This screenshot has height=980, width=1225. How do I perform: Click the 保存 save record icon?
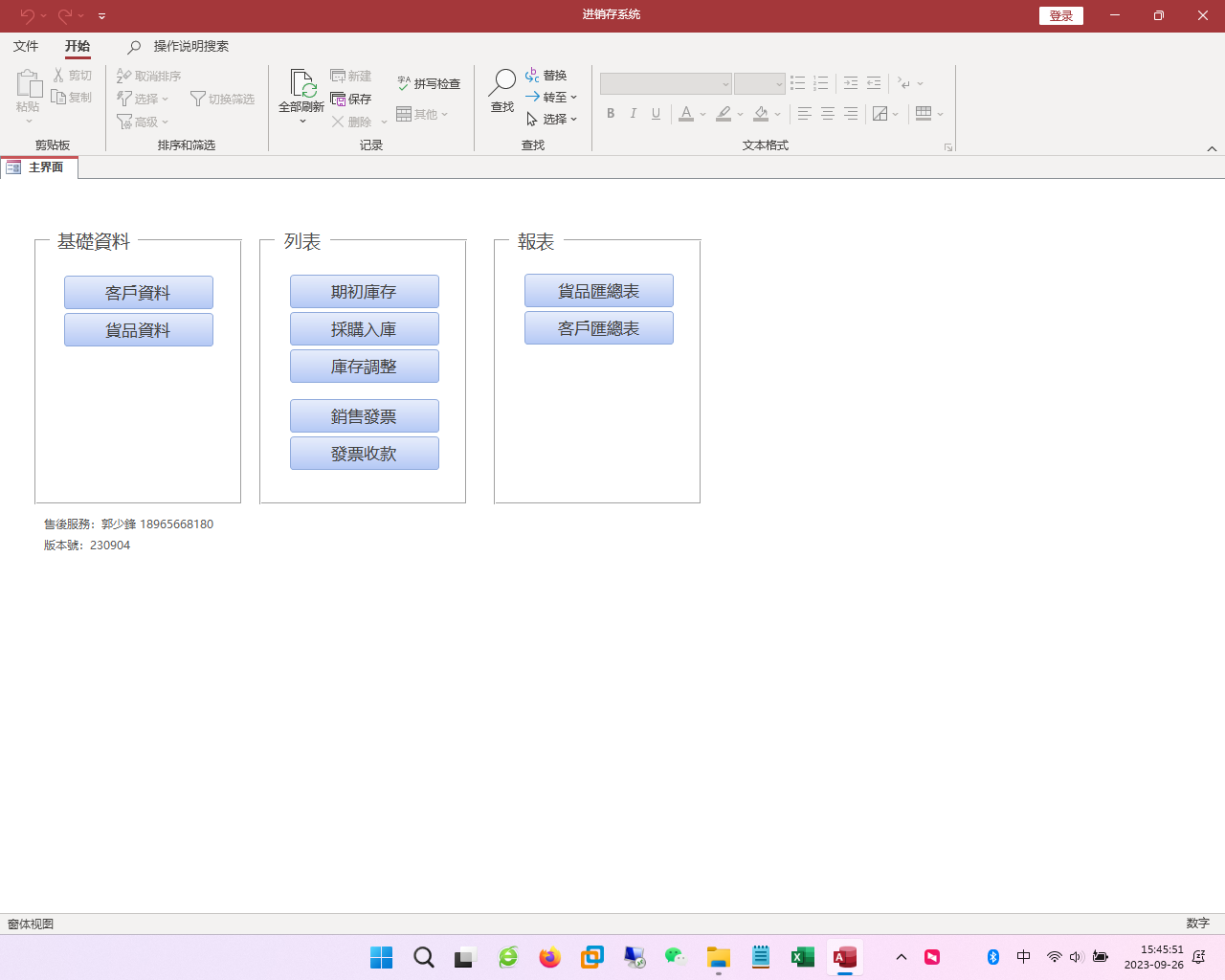(x=338, y=99)
